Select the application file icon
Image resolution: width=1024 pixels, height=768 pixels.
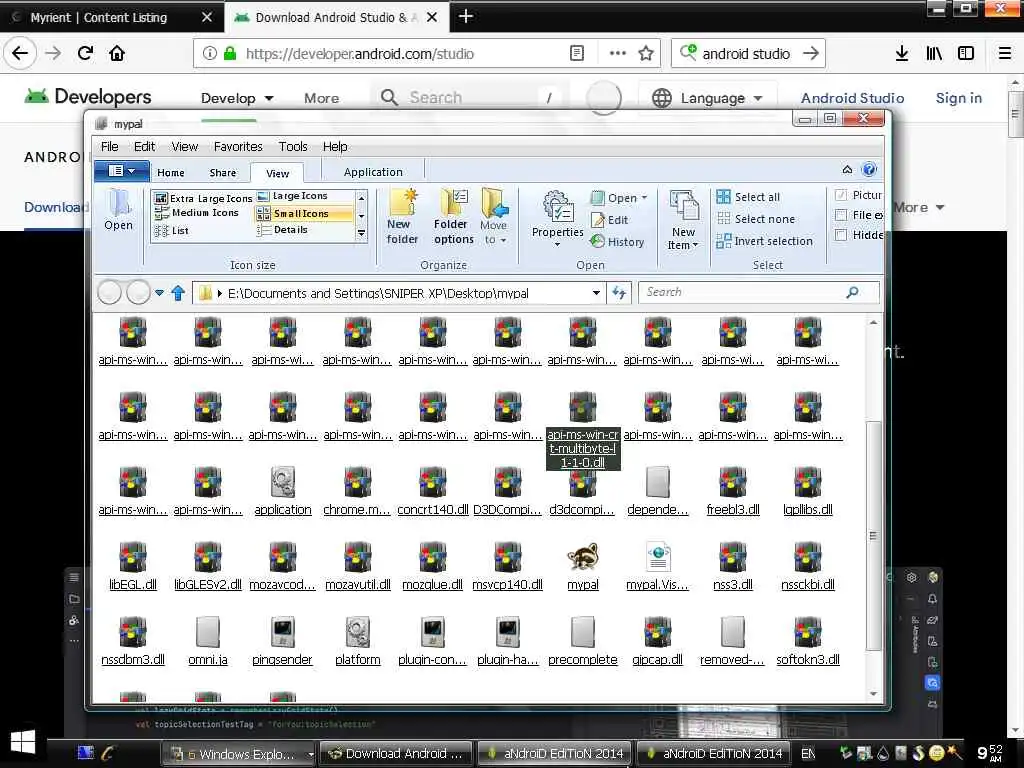283,482
